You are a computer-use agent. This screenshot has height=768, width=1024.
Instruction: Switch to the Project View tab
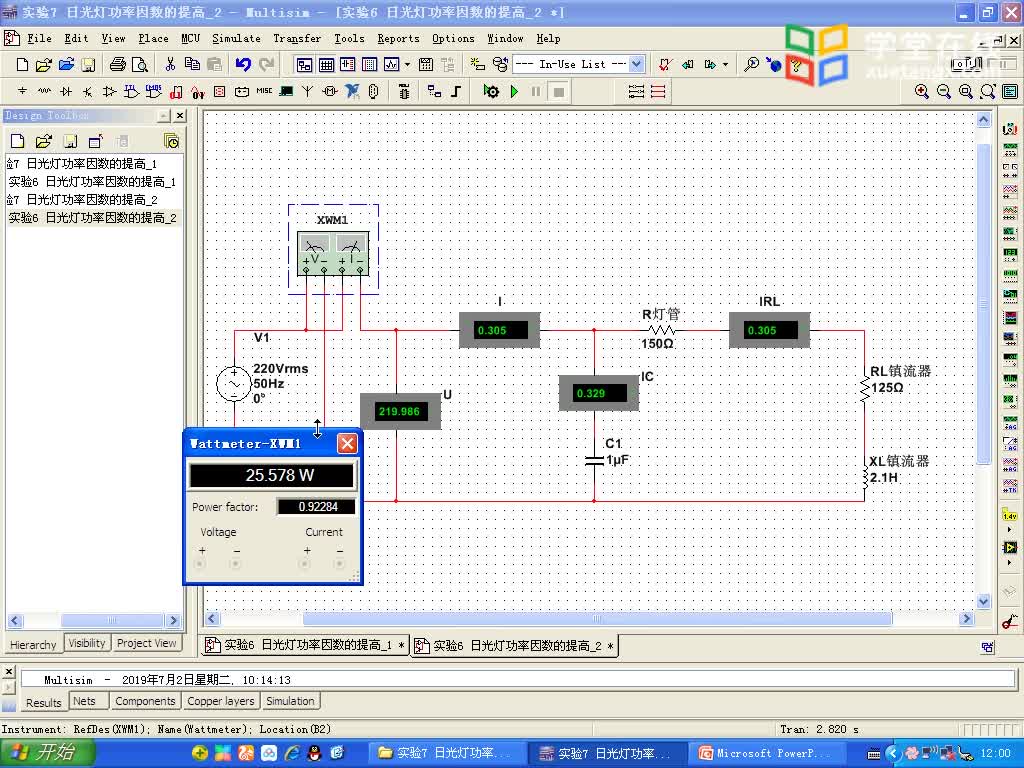coord(146,643)
